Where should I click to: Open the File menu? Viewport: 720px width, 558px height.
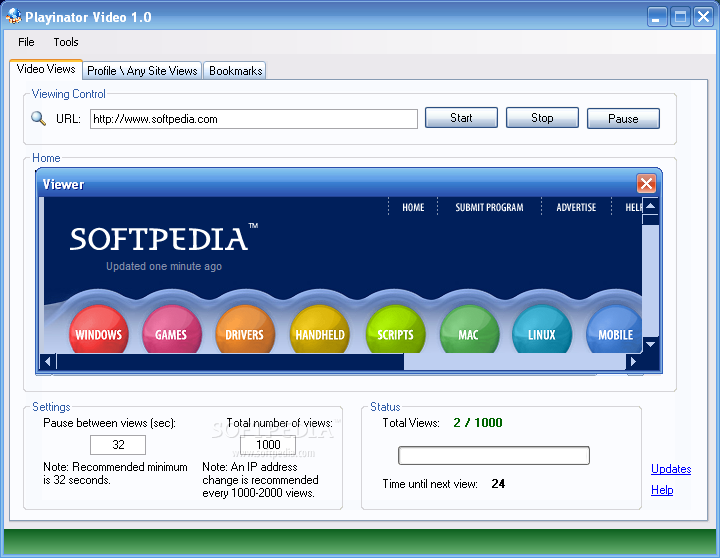click(26, 42)
